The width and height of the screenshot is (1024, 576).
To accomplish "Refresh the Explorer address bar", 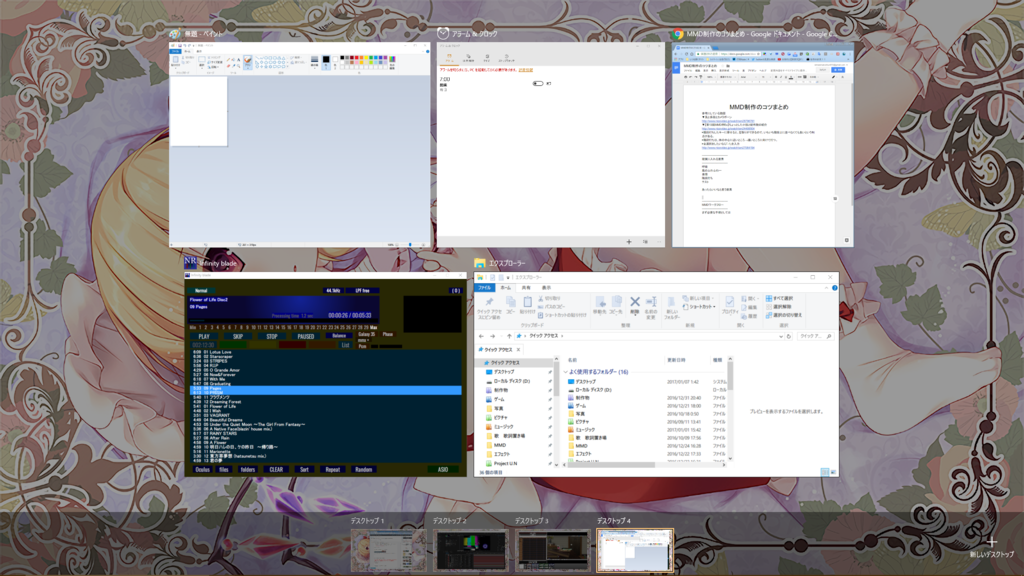I will pyautogui.click(x=789, y=336).
